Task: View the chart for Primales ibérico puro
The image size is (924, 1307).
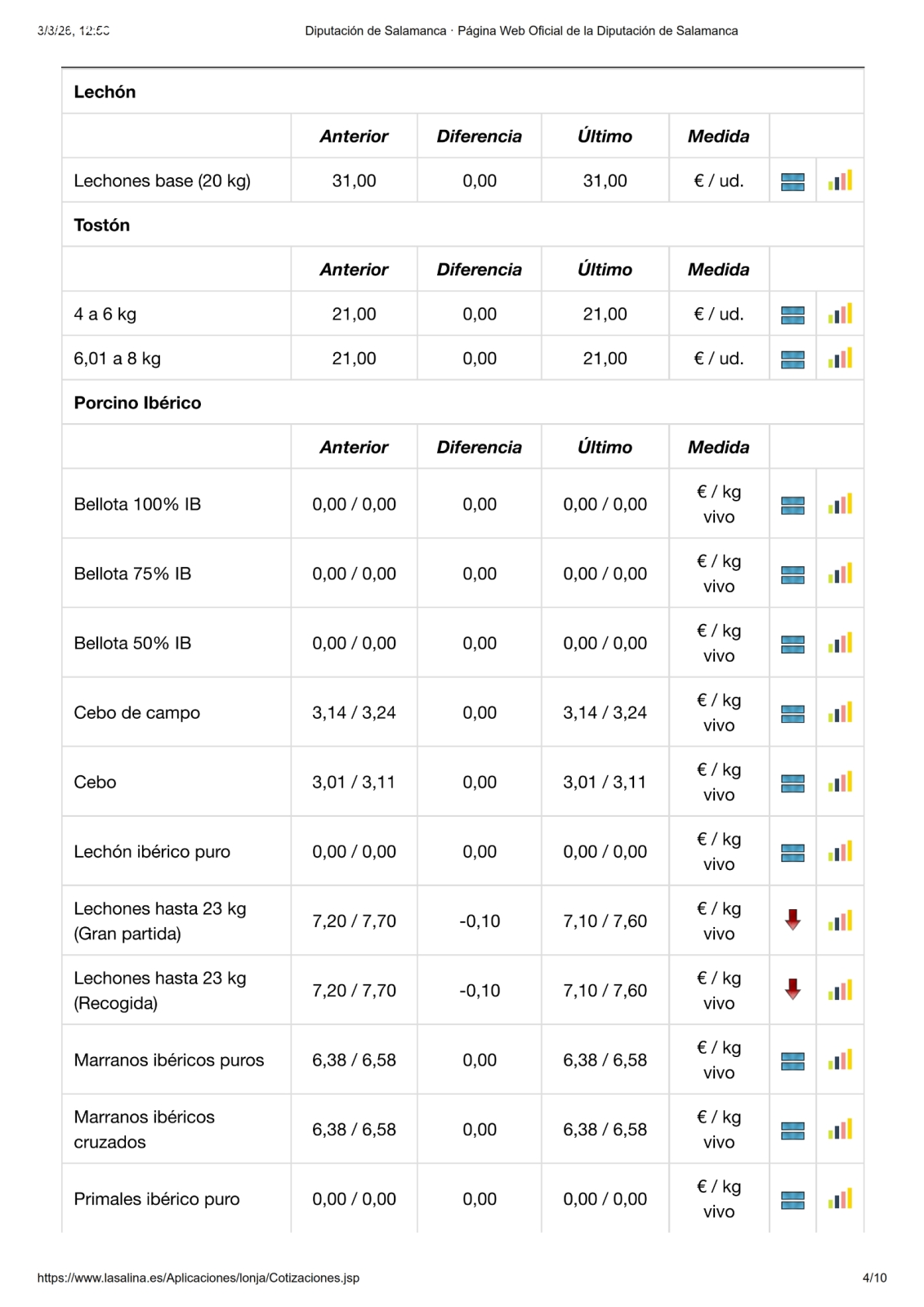Action: (840, 1198)
